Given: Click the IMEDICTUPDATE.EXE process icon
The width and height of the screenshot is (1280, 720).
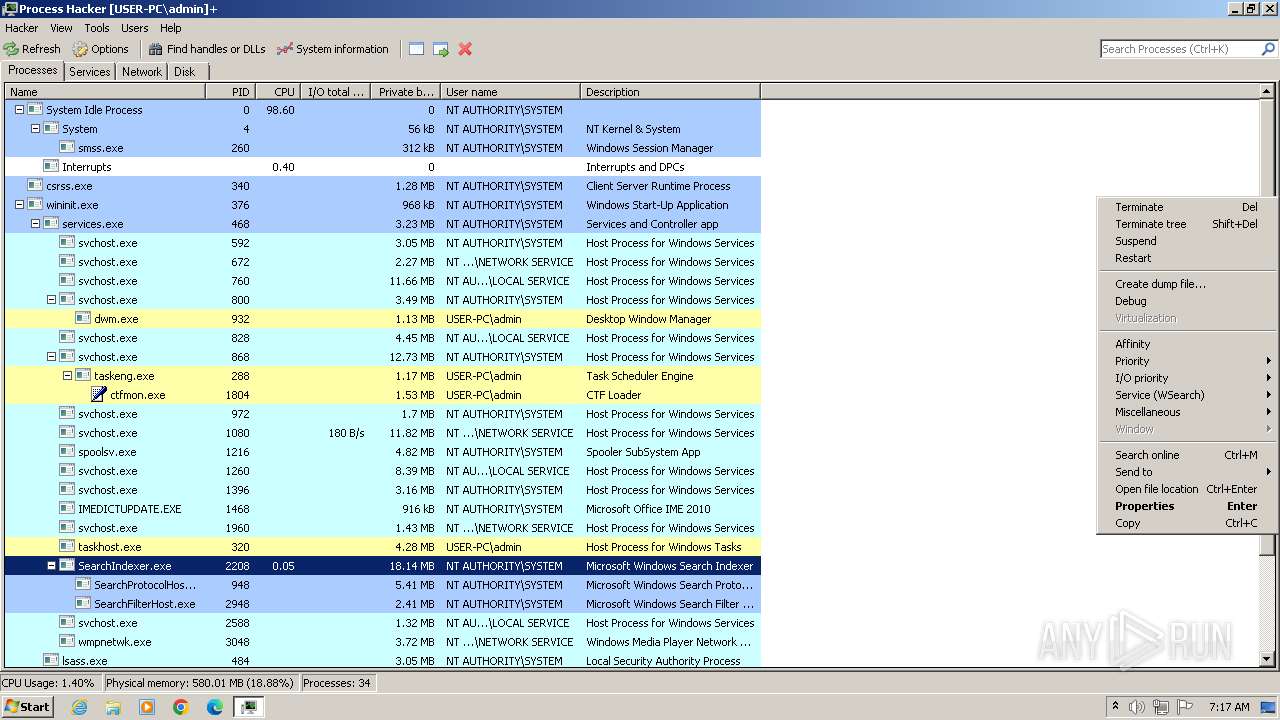Looking at the screenshot, I should tap(67, 509).
